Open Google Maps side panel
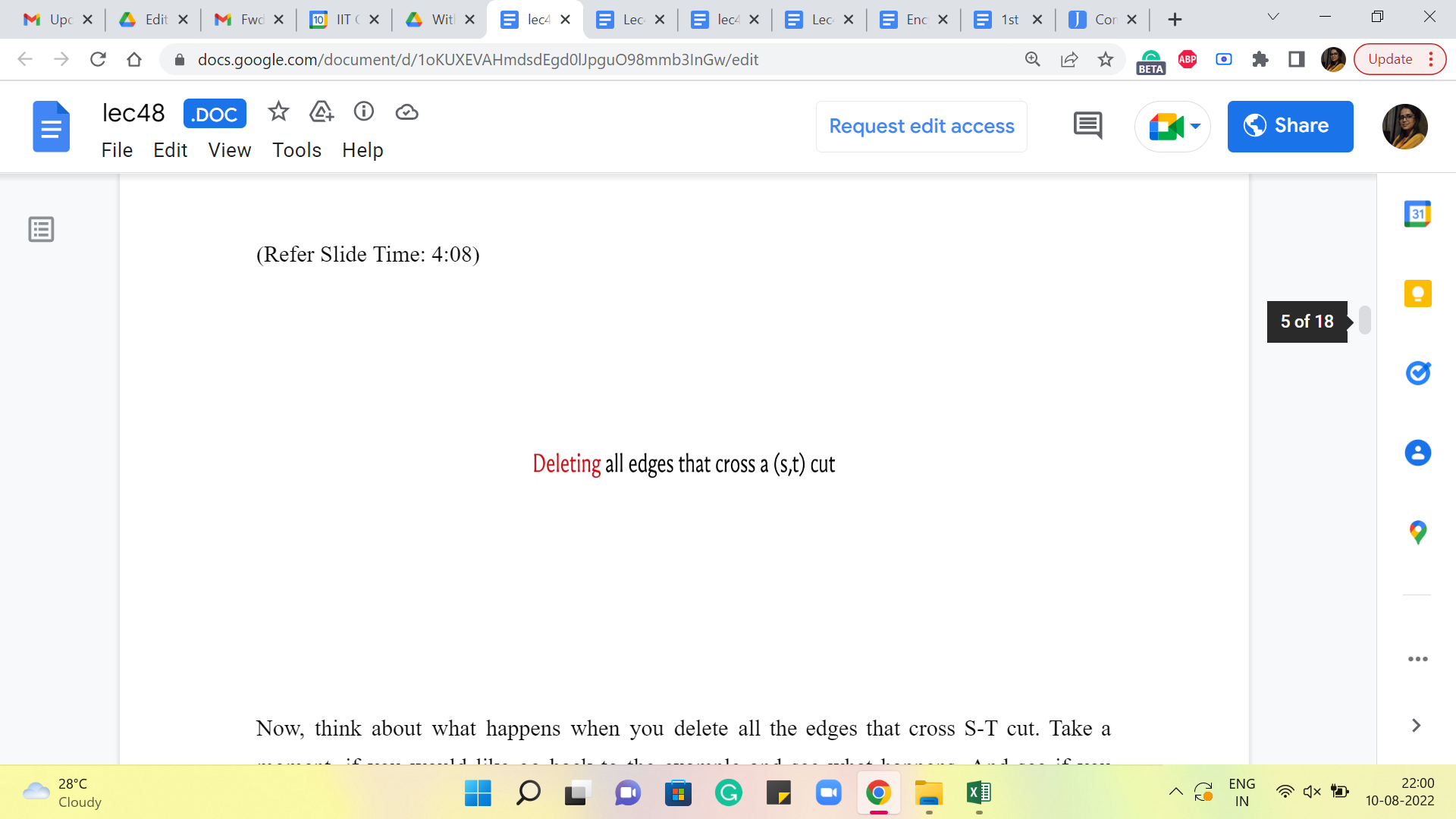This screenshot has width=1456, height=819. pyautogui.click(x=1417, y=532)
